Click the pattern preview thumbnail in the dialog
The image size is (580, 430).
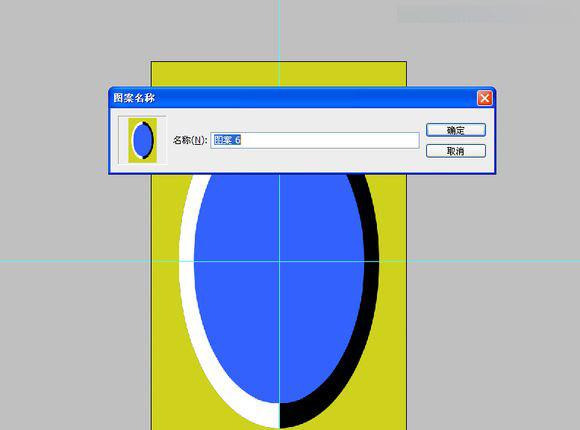(142, 140)
